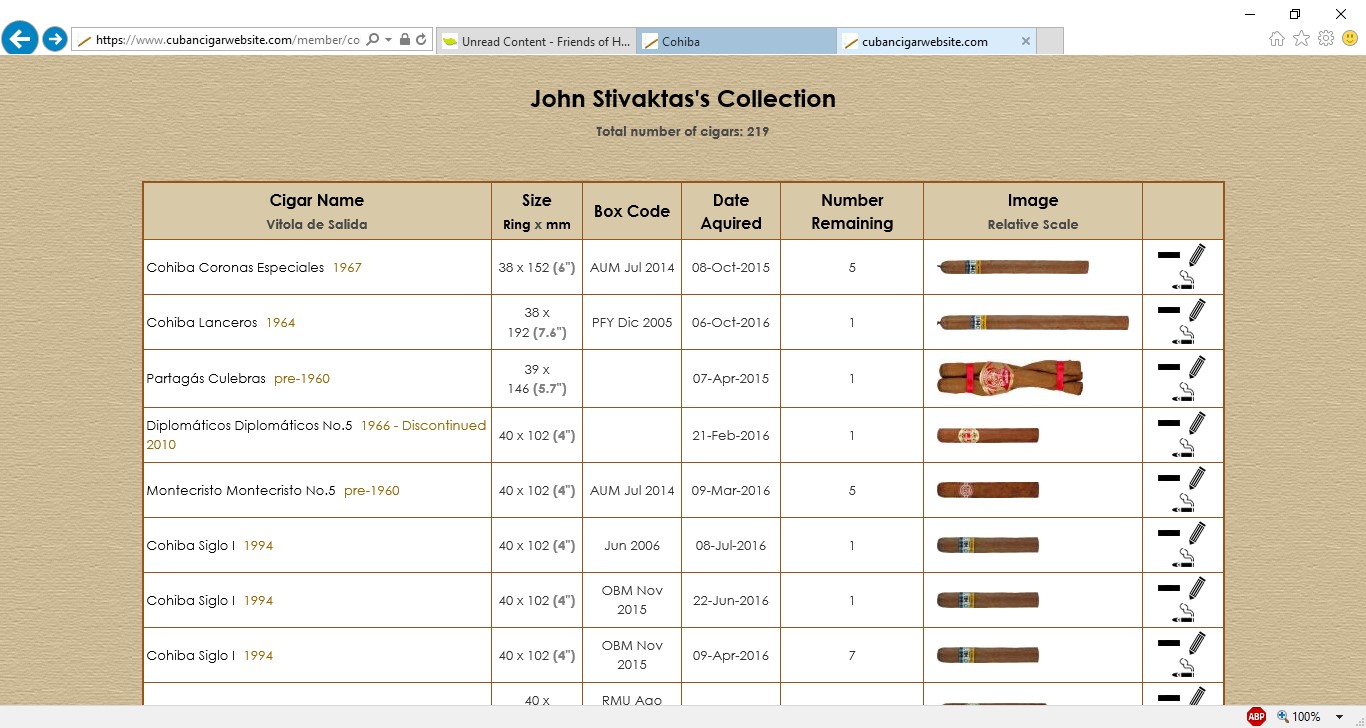1366x728 pixels.
Task: Open pencil edit icon for Cohiba Lanceros
Action: [x=1197, y=309]
